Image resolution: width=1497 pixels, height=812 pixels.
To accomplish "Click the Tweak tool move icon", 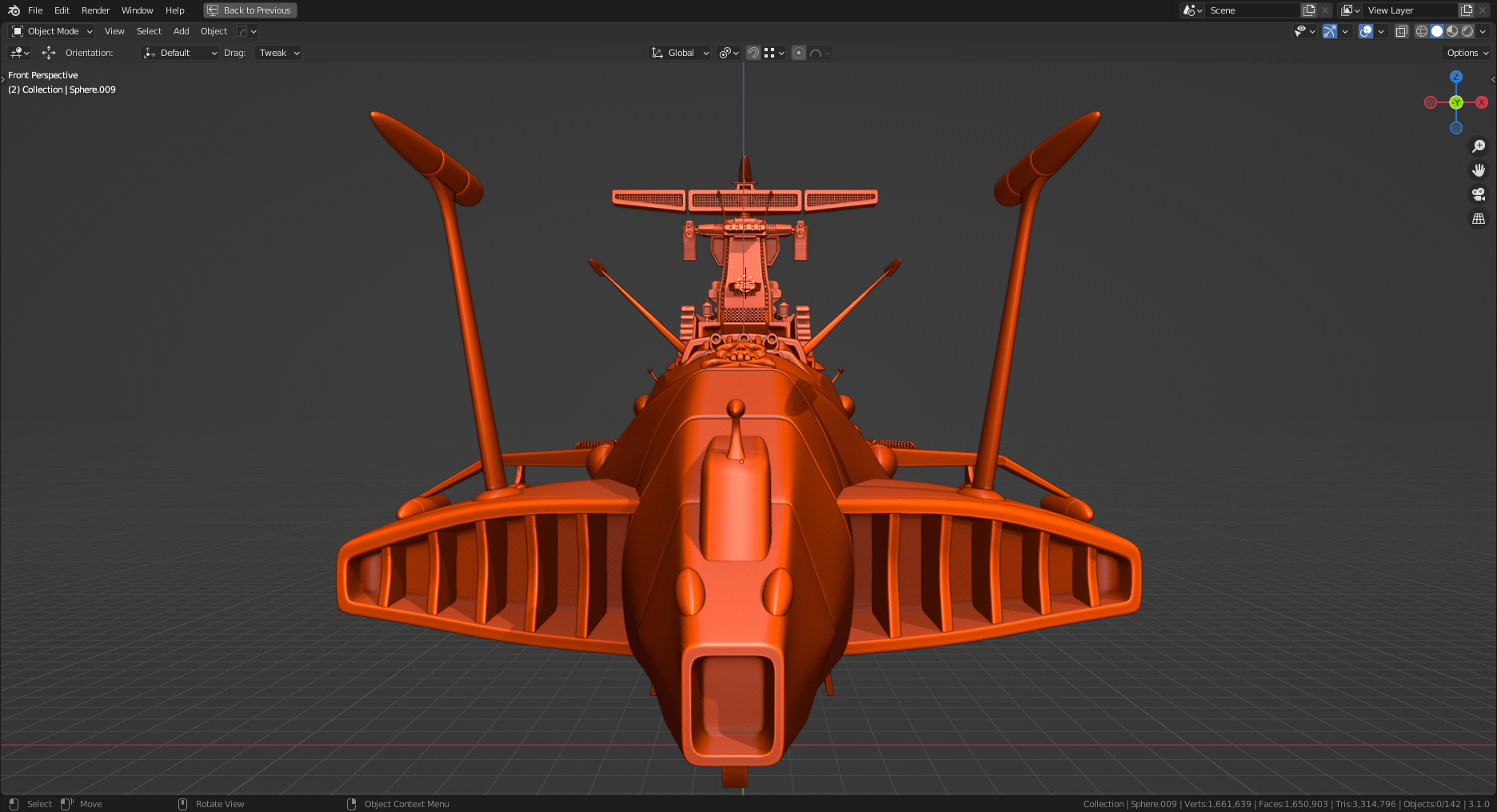I will (x=49, y=53).
